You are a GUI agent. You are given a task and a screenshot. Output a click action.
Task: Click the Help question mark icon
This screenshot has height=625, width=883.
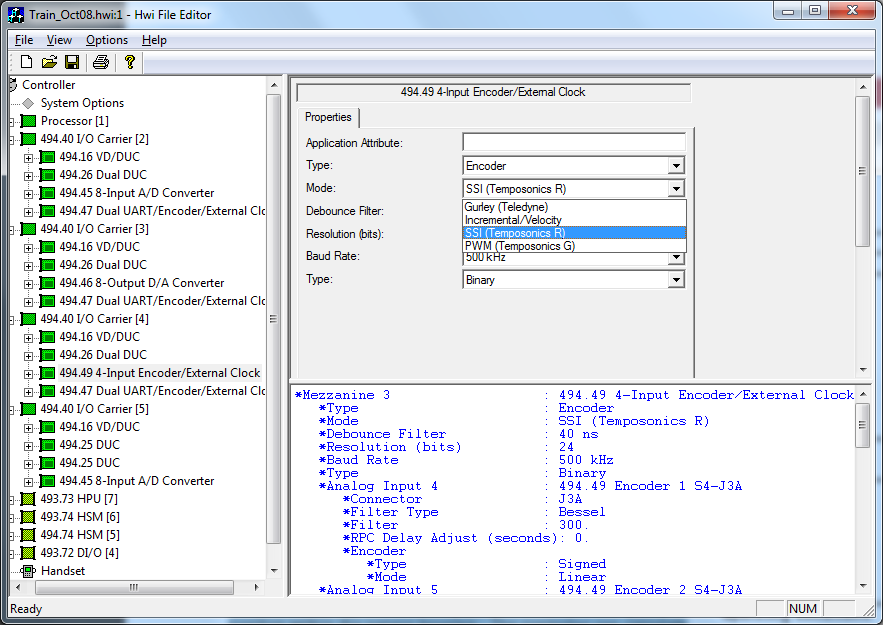click(x=130, y=62)
